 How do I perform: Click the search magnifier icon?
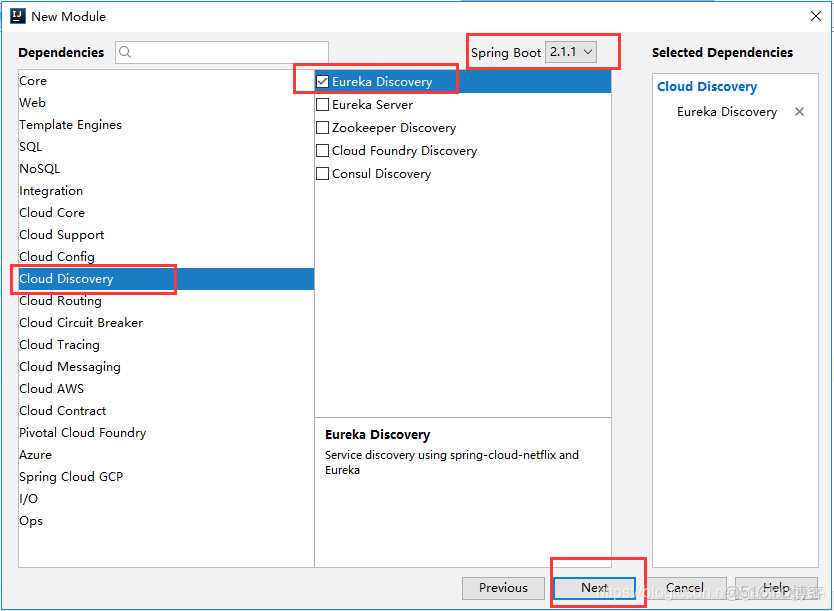coord(126,52)
